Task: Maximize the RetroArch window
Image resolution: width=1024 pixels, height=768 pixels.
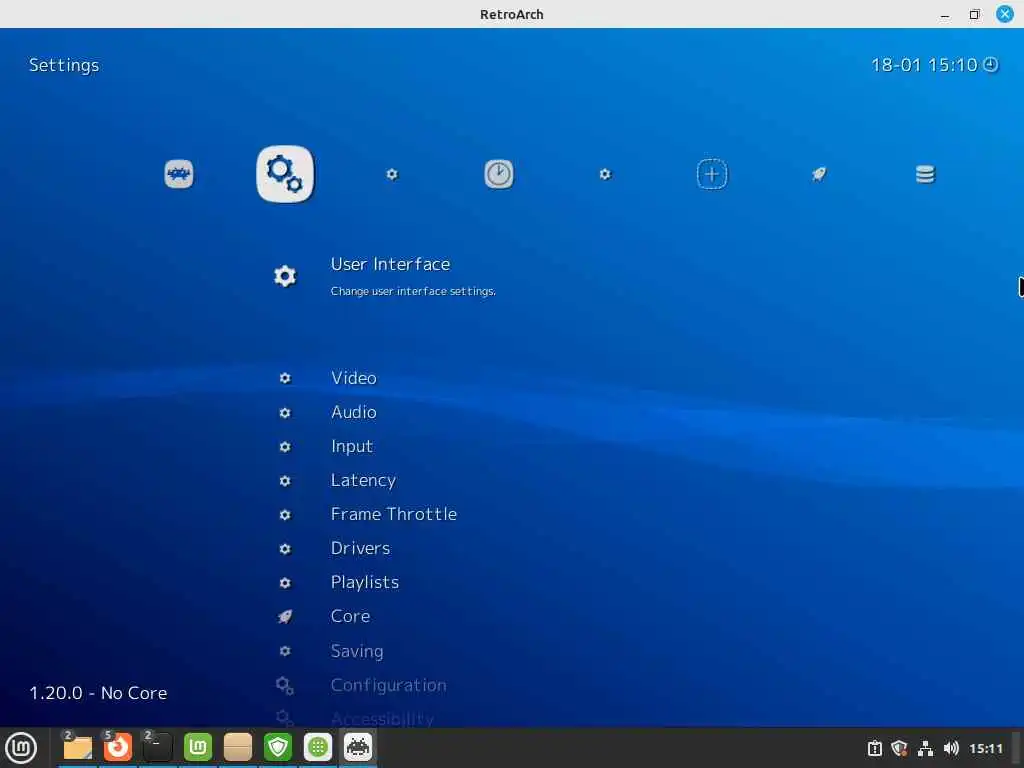Action: click(974, 14)
